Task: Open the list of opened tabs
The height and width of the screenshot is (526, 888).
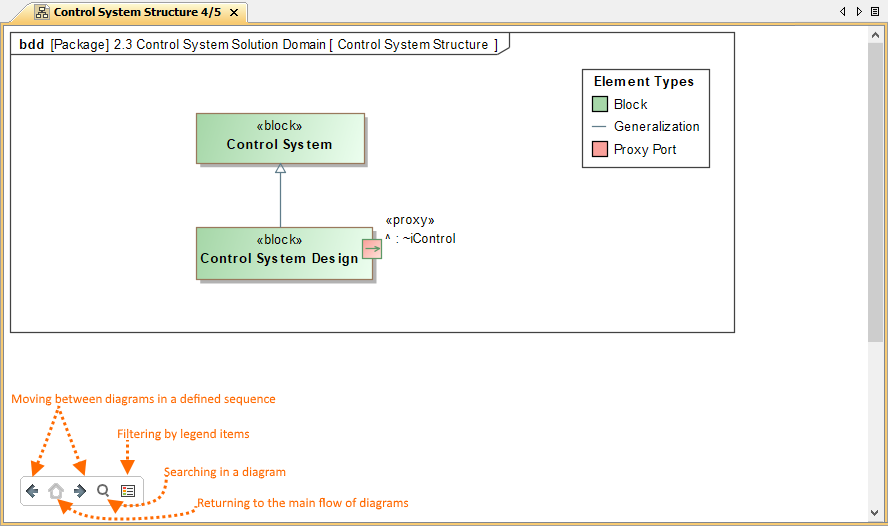Action: 875,11
